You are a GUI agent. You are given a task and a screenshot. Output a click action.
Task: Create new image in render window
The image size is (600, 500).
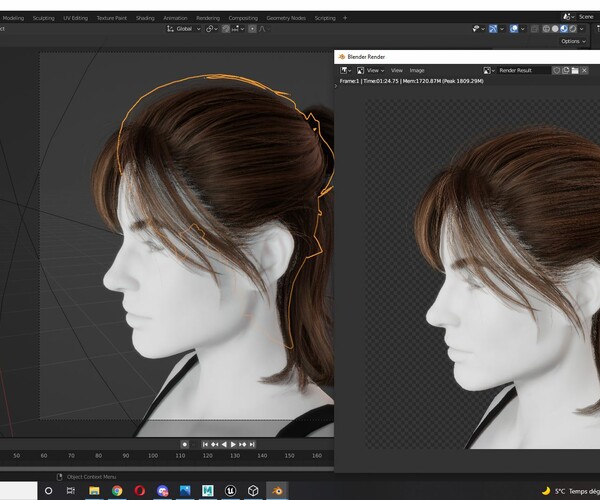566,70
